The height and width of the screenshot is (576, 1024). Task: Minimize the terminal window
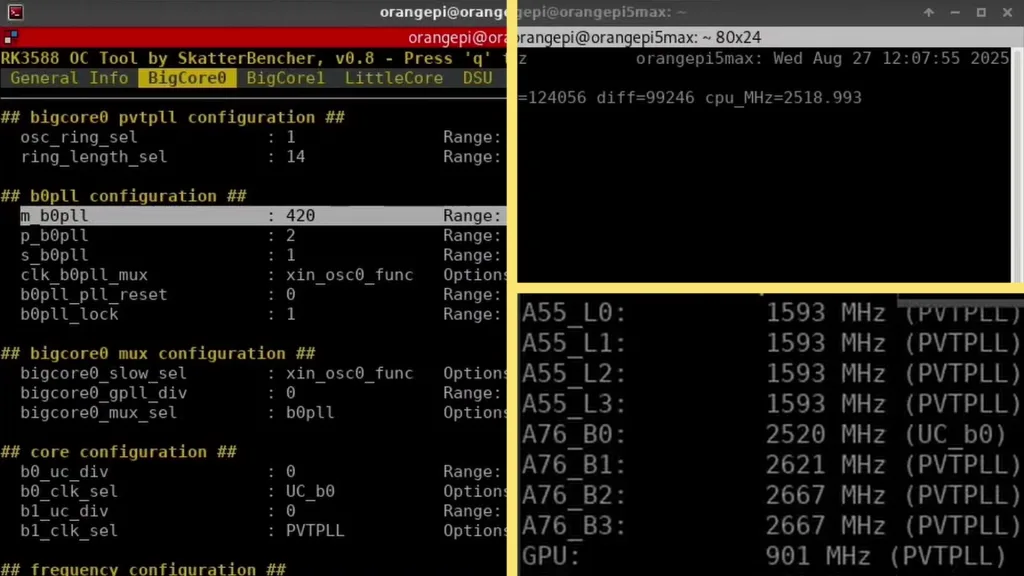(955, 12)
